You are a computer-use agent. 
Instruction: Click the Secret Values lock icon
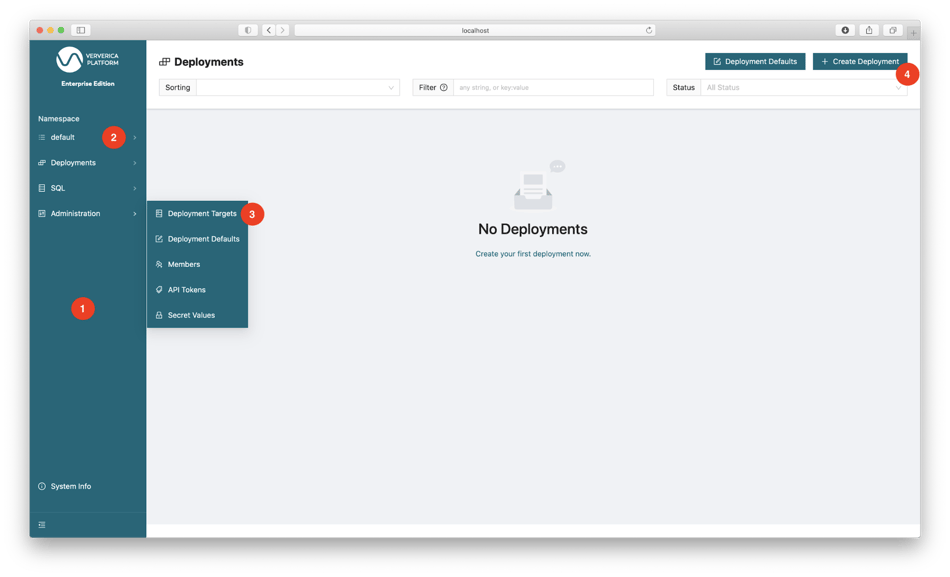pyautogui.click(x=159, y=314)
